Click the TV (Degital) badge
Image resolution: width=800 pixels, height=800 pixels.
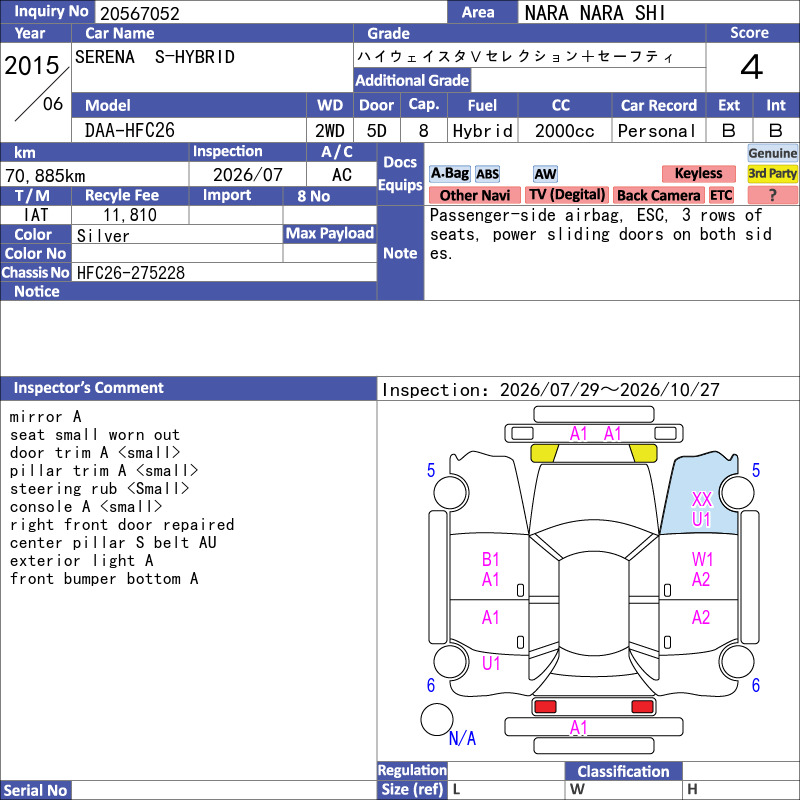point(567,195)
